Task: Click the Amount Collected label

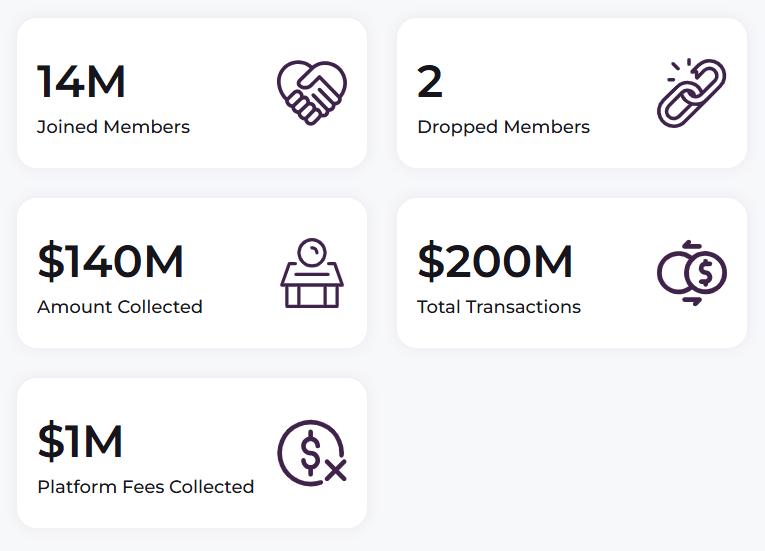Action: pos(120,307)
